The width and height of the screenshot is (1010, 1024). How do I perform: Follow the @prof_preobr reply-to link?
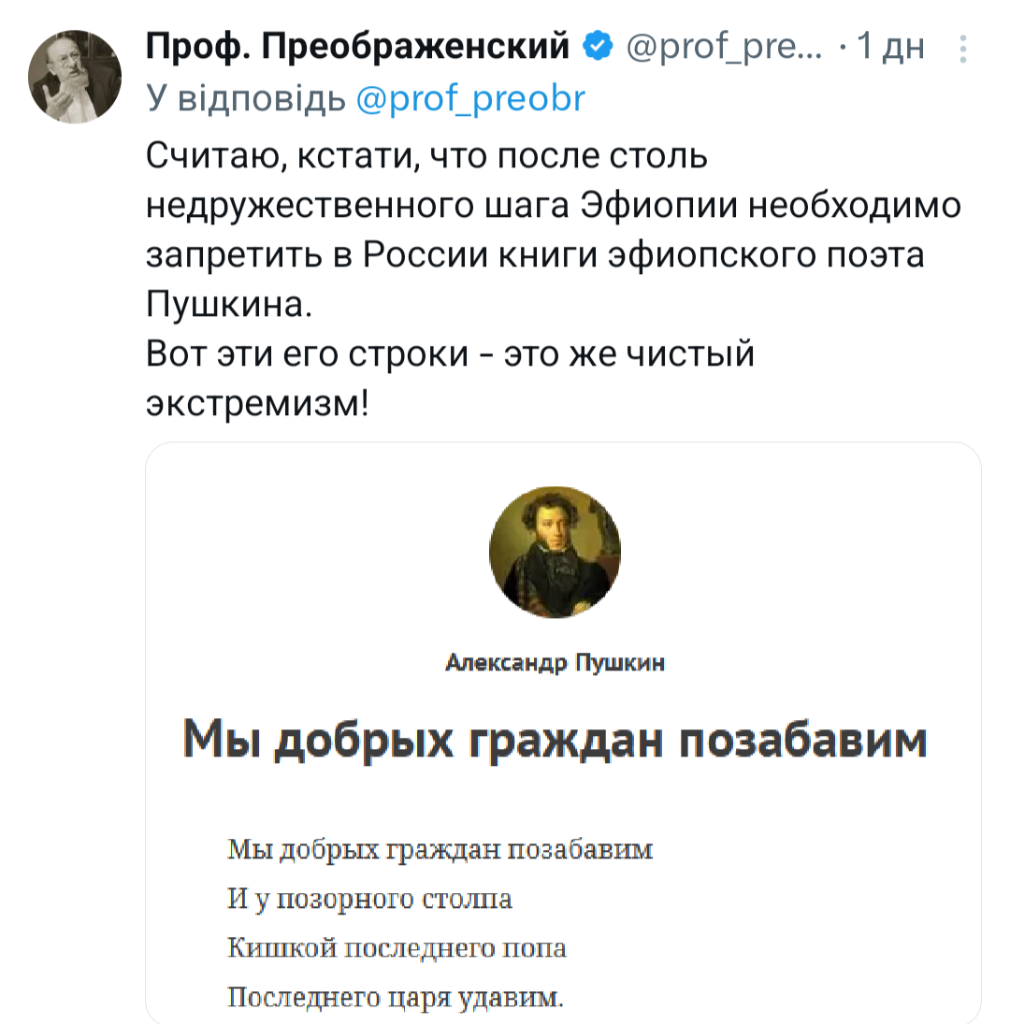[x=470, y=98]
